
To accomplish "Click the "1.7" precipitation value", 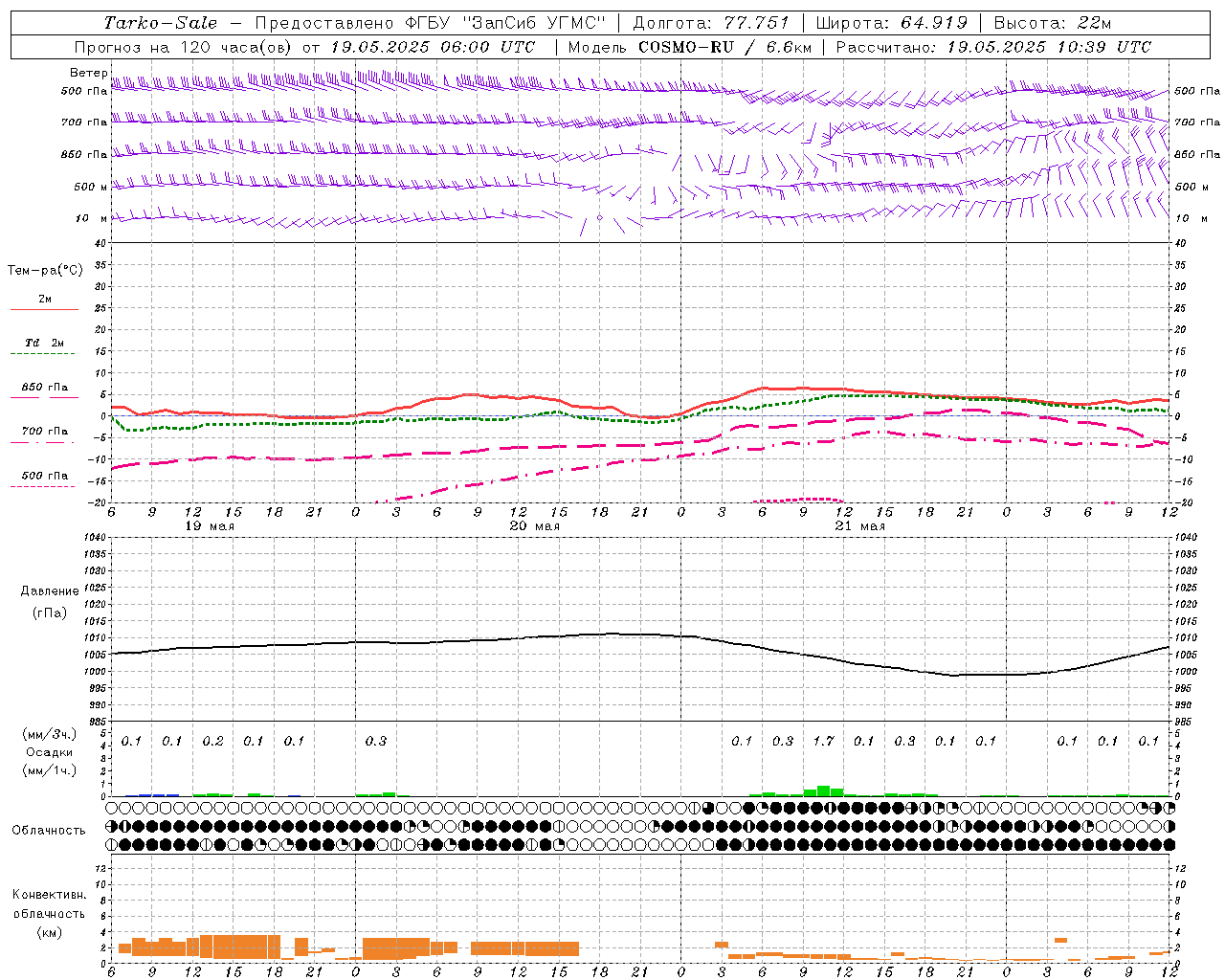I will click(823, 741).
